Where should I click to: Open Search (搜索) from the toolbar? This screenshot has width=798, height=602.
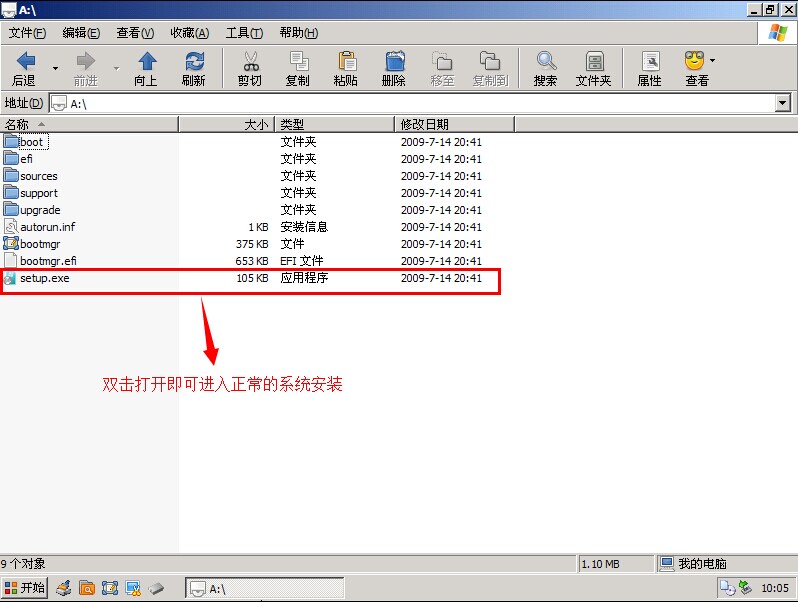[x=546, y=61]
